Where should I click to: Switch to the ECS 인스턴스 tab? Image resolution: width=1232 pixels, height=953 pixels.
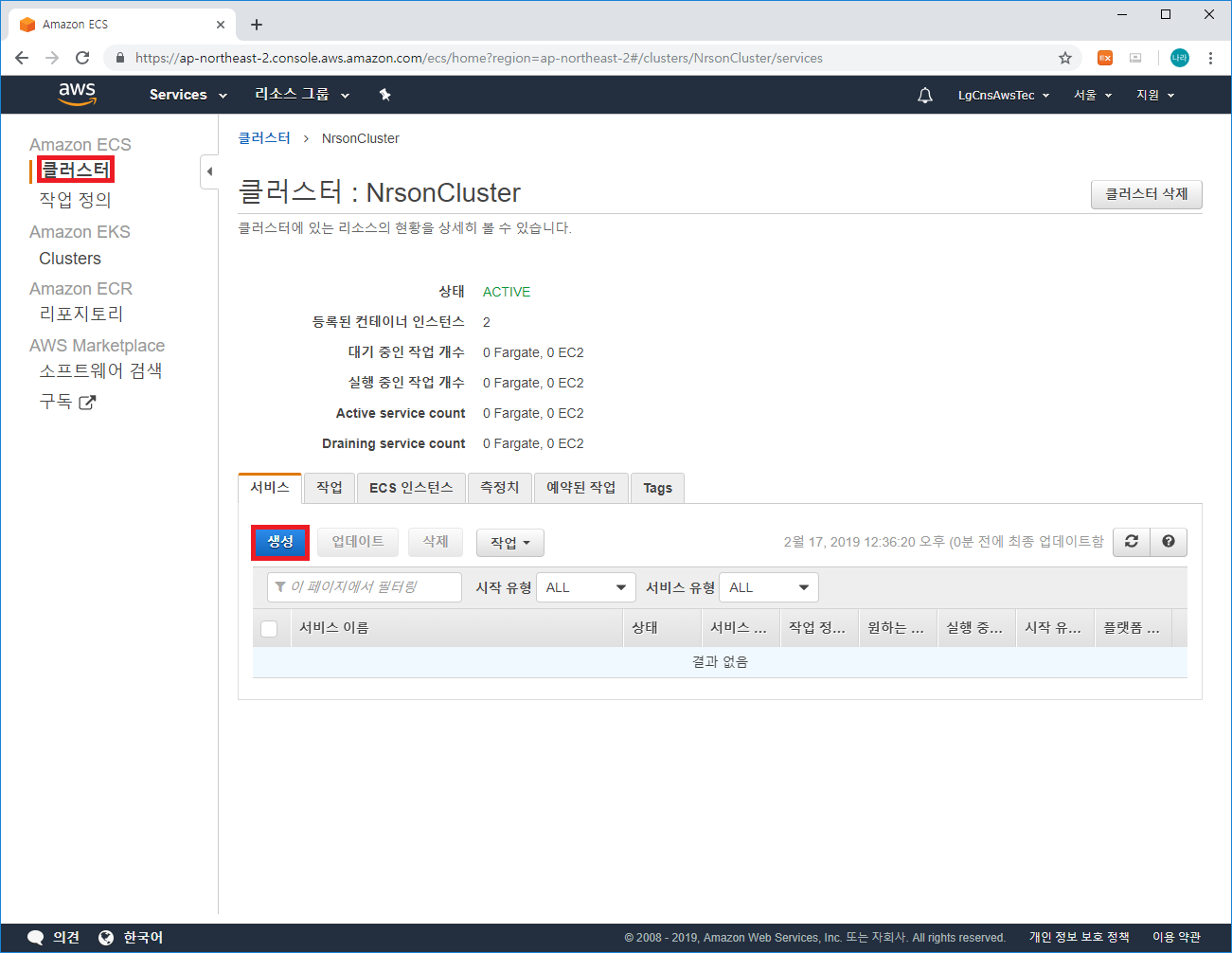(x=411, y=488)
